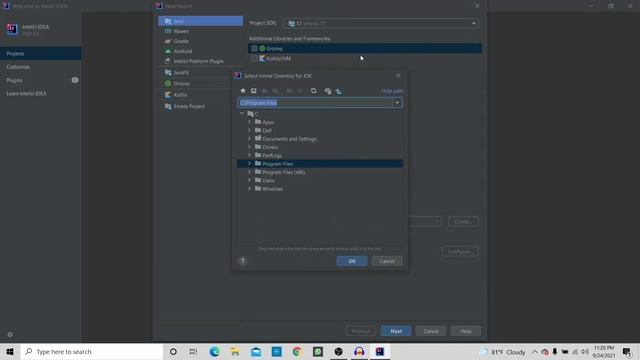Image resolution: width=640 pixels, height=360 pixels.
Task: Open Customize in welcome sidebar
Action: [41, 67]
